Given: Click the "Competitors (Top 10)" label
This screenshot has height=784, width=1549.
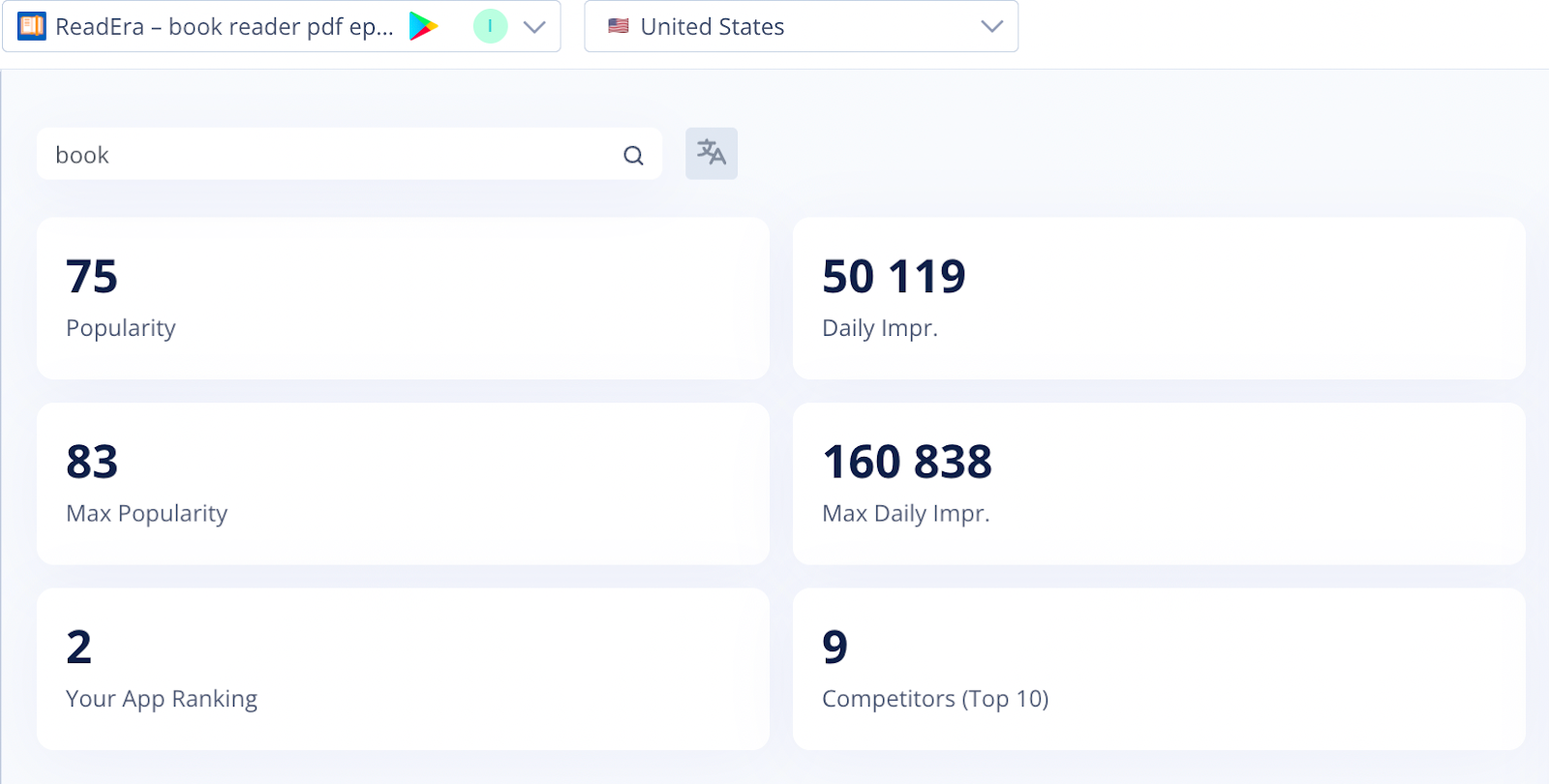Looking at the screenshot, I should tap(935, 699).
